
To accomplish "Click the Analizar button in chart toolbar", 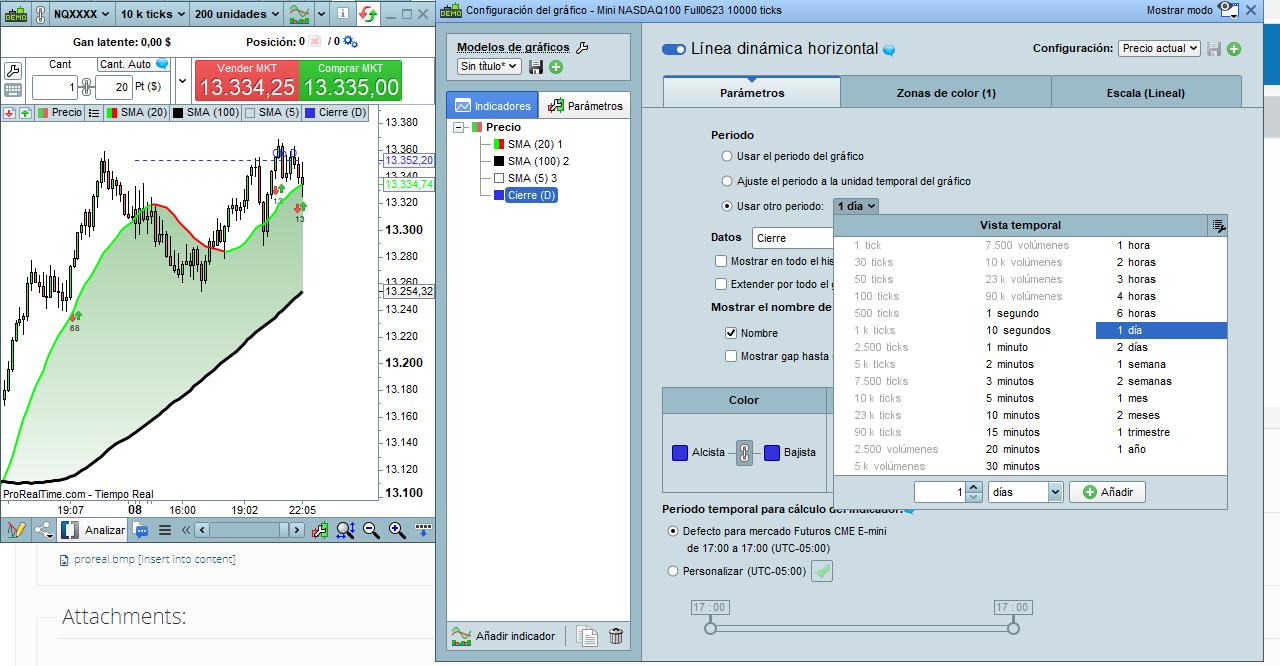I will pos(94,530).
